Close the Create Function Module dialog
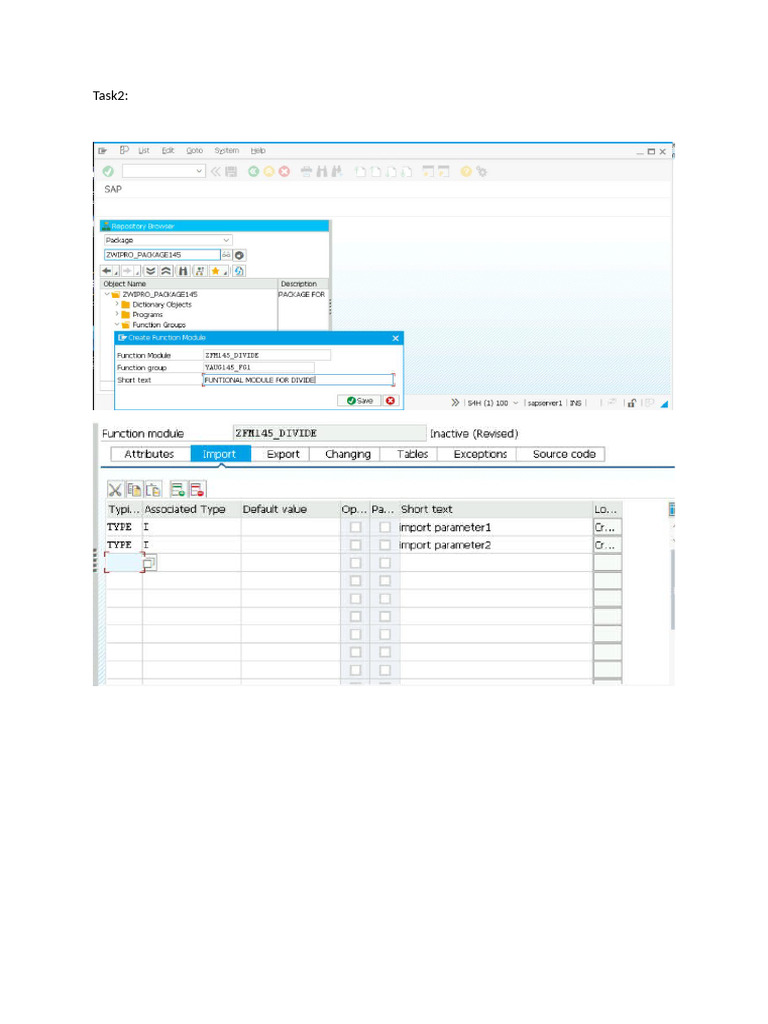This screenshot has height=1024, width=768. pyautogui.click(x=395, y=338)
